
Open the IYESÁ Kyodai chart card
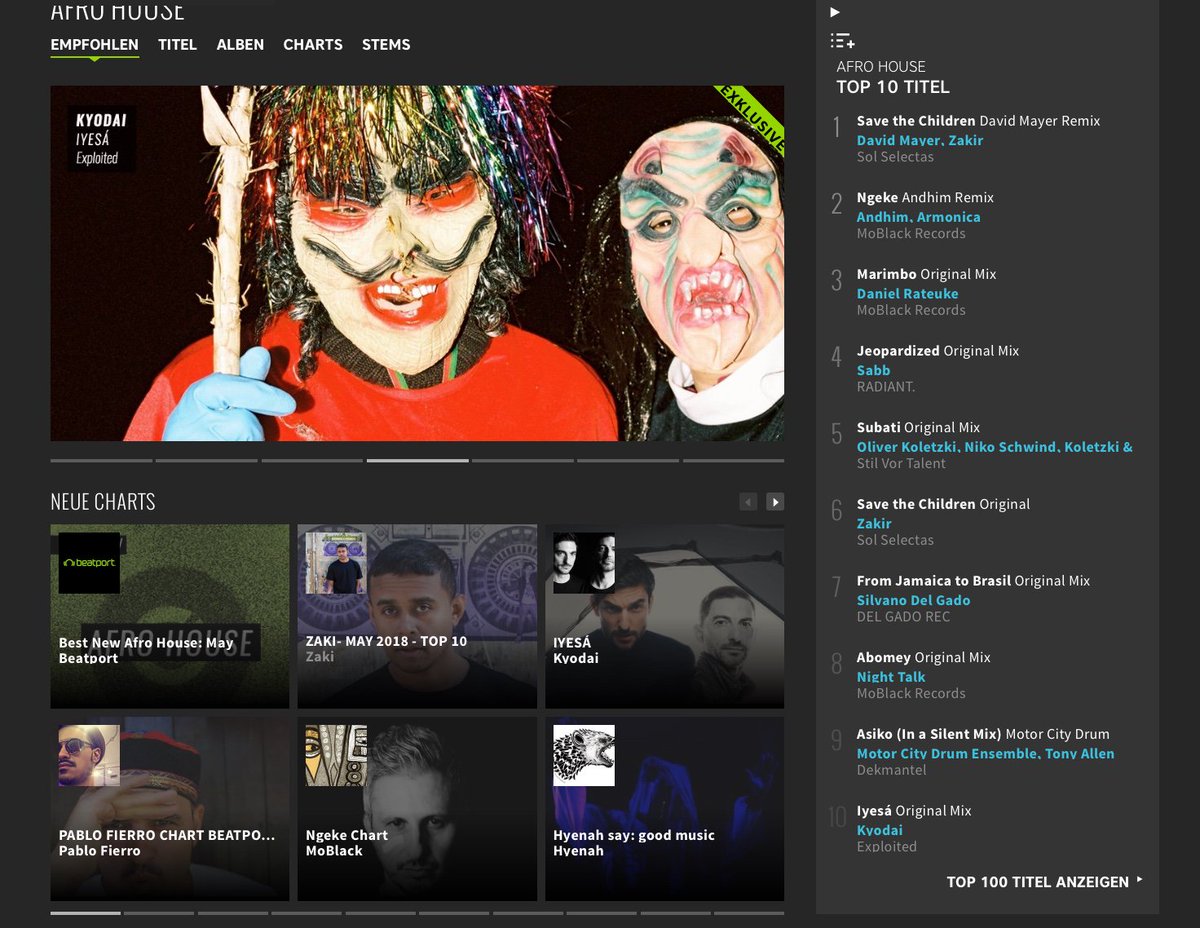664,616
